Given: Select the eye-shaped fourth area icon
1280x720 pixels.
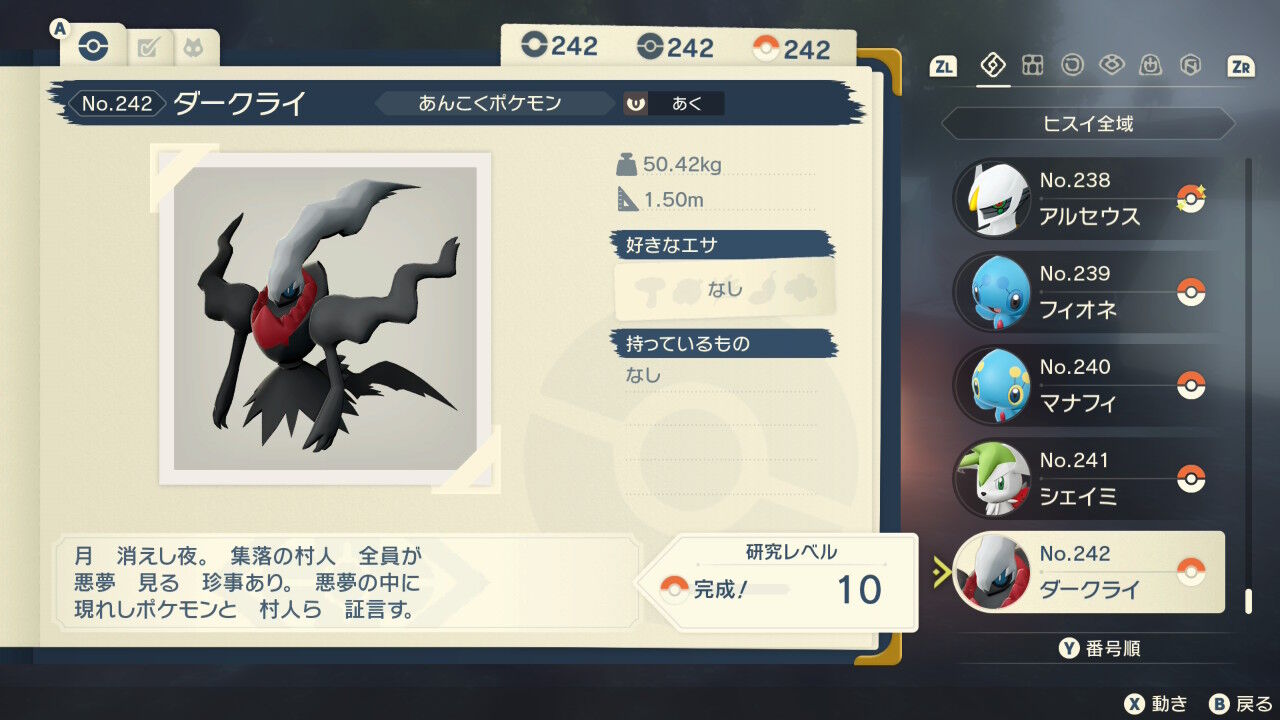Looking at the screenshot, I should click(1111, 66).
